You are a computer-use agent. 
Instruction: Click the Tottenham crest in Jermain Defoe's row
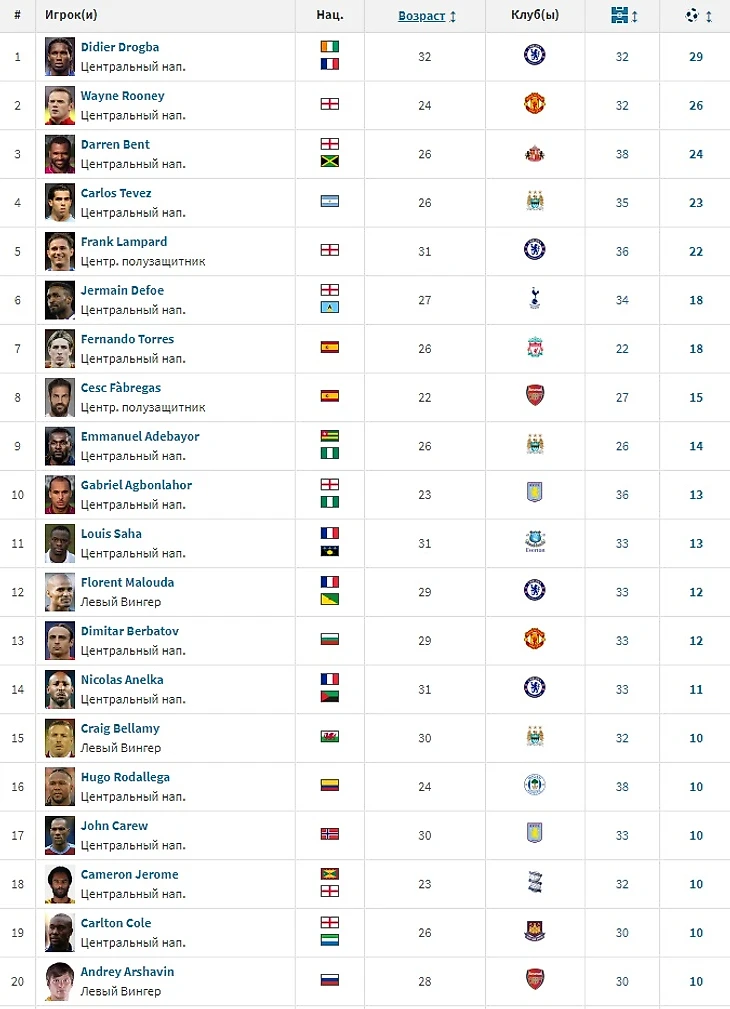point(534,299)
